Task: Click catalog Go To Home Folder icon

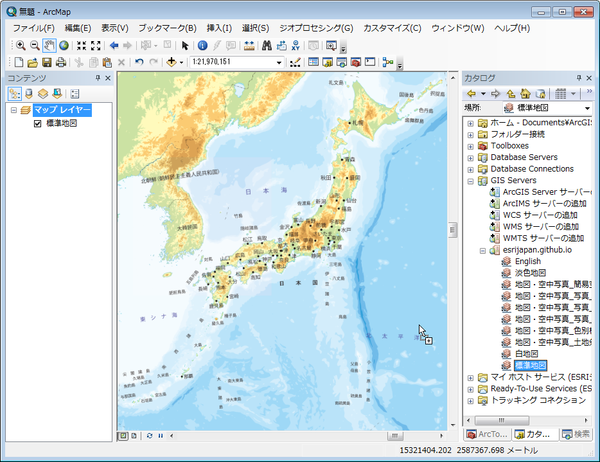Action: click(525, 93)
